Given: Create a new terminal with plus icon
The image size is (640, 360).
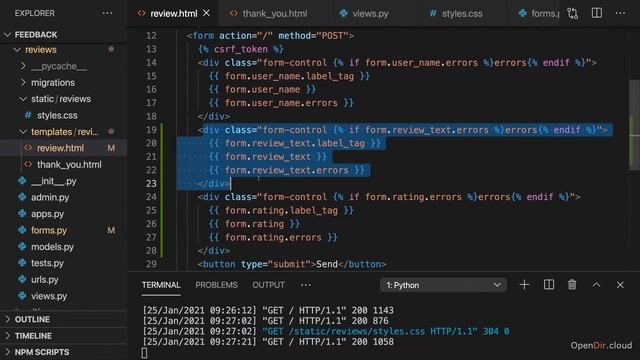Looking at the screenshot, I should click(x=524, y=284).
